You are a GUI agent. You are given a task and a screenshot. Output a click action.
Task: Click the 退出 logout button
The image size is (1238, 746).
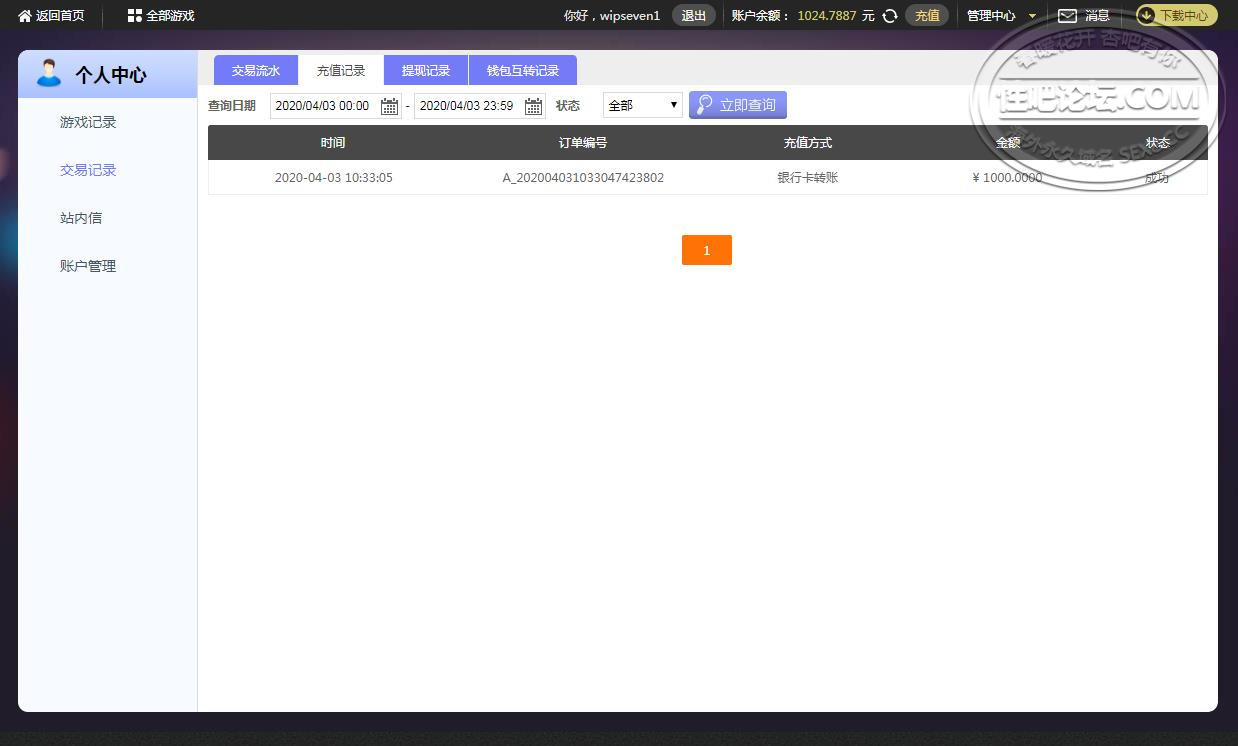pos(693,15)
